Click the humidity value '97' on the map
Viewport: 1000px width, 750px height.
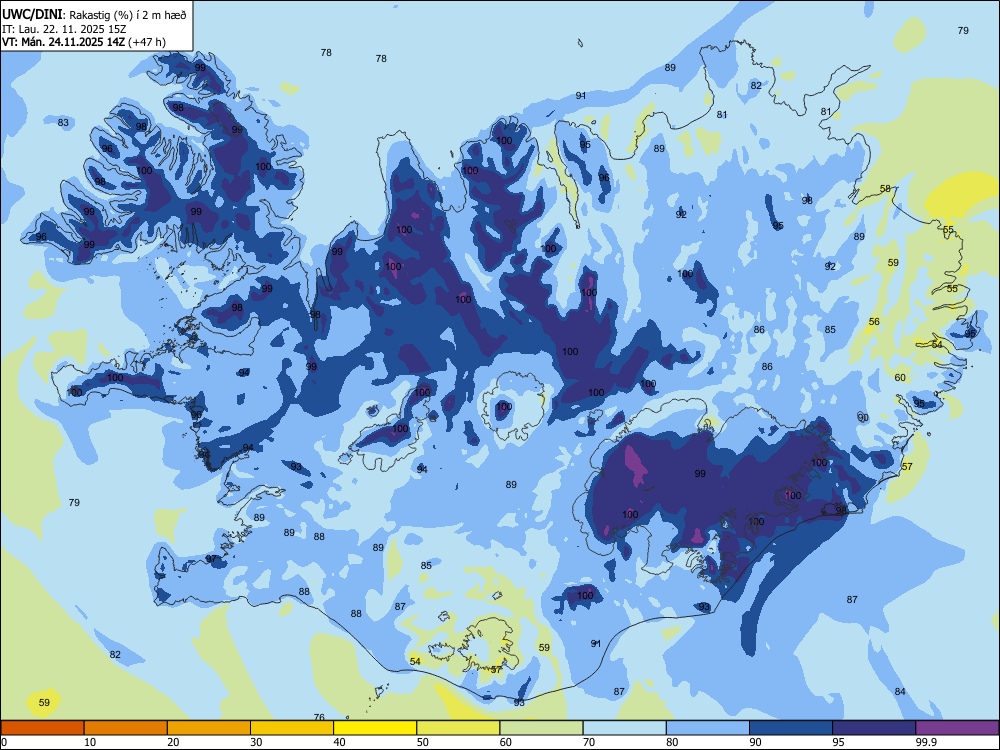[211, 559]
